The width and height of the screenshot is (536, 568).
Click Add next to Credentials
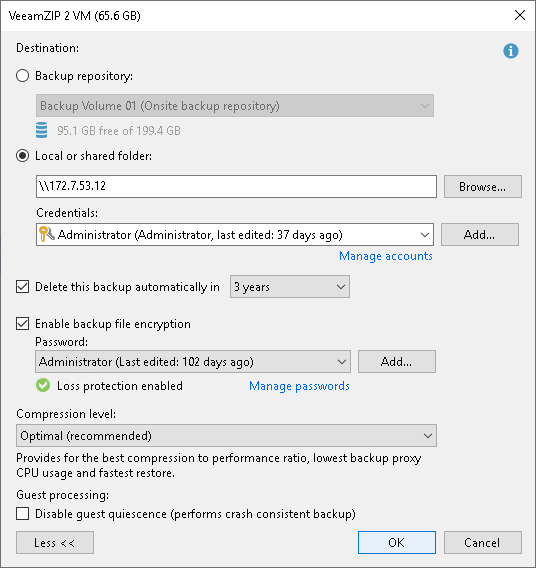coord(480,234)
